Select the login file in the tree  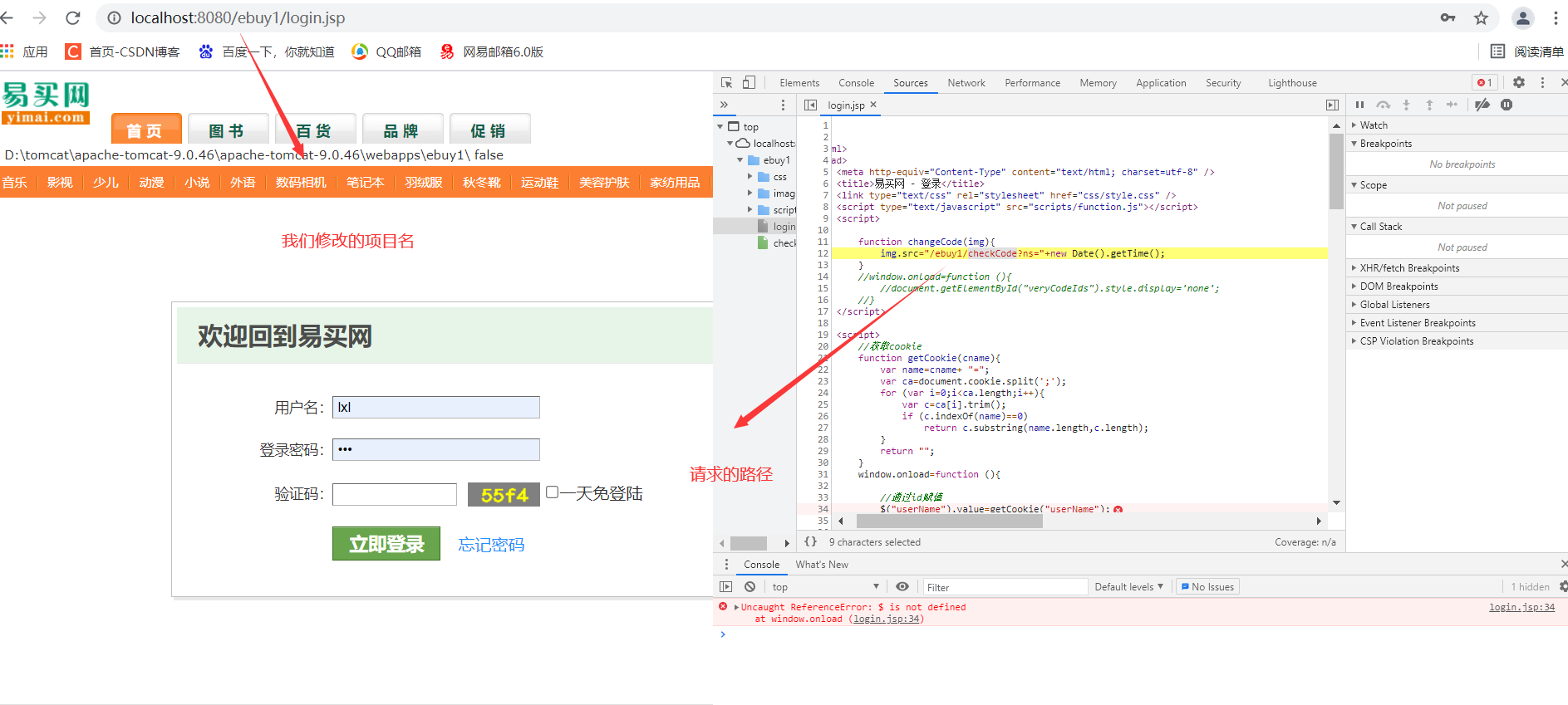tap(776, 227)
